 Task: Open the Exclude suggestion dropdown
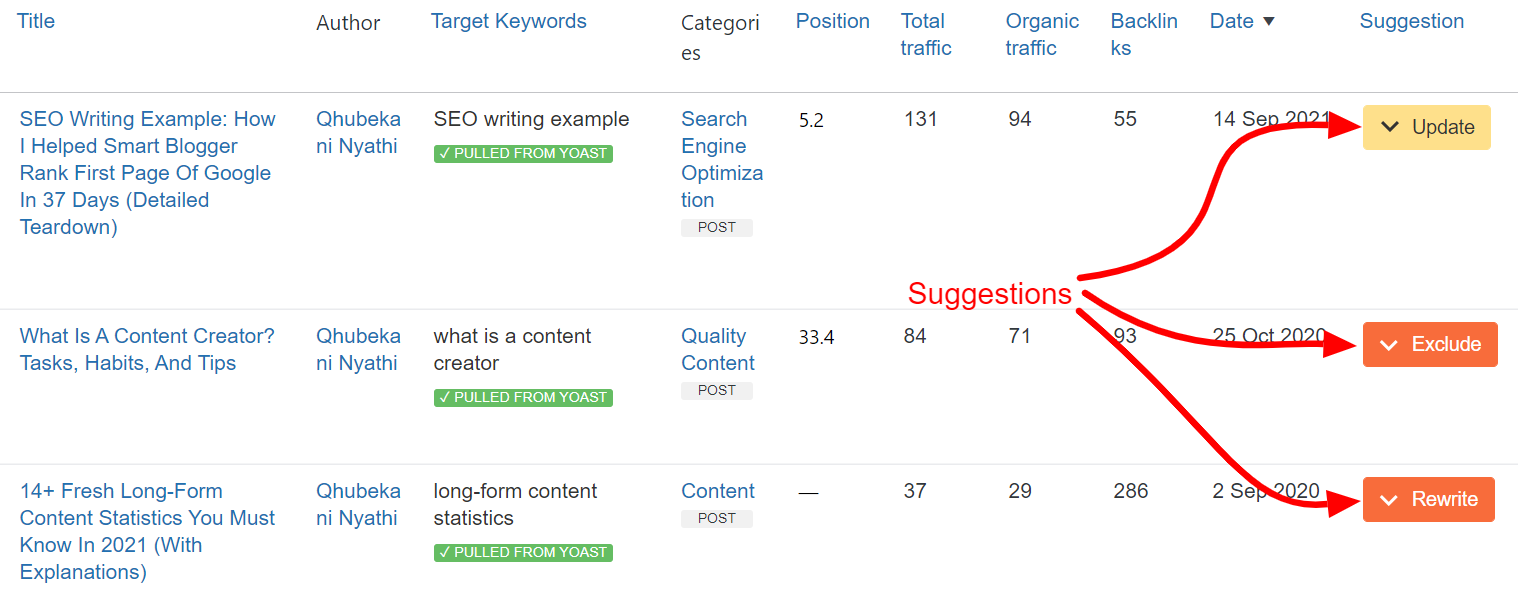[x=1430, y=344]
